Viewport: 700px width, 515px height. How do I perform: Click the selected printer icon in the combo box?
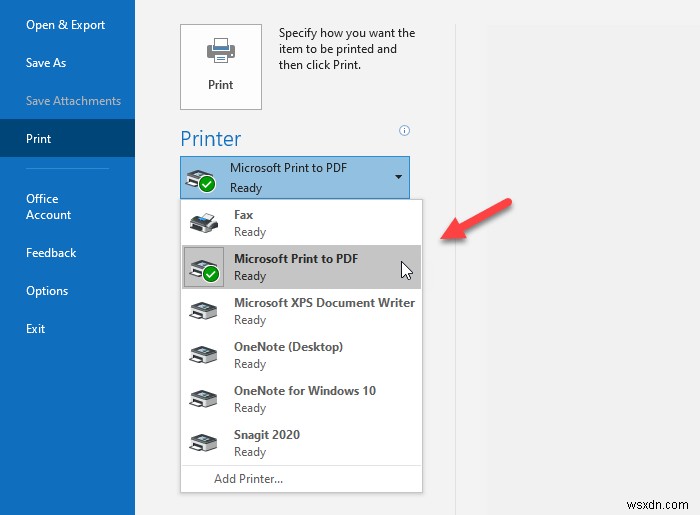coord(201,180)
